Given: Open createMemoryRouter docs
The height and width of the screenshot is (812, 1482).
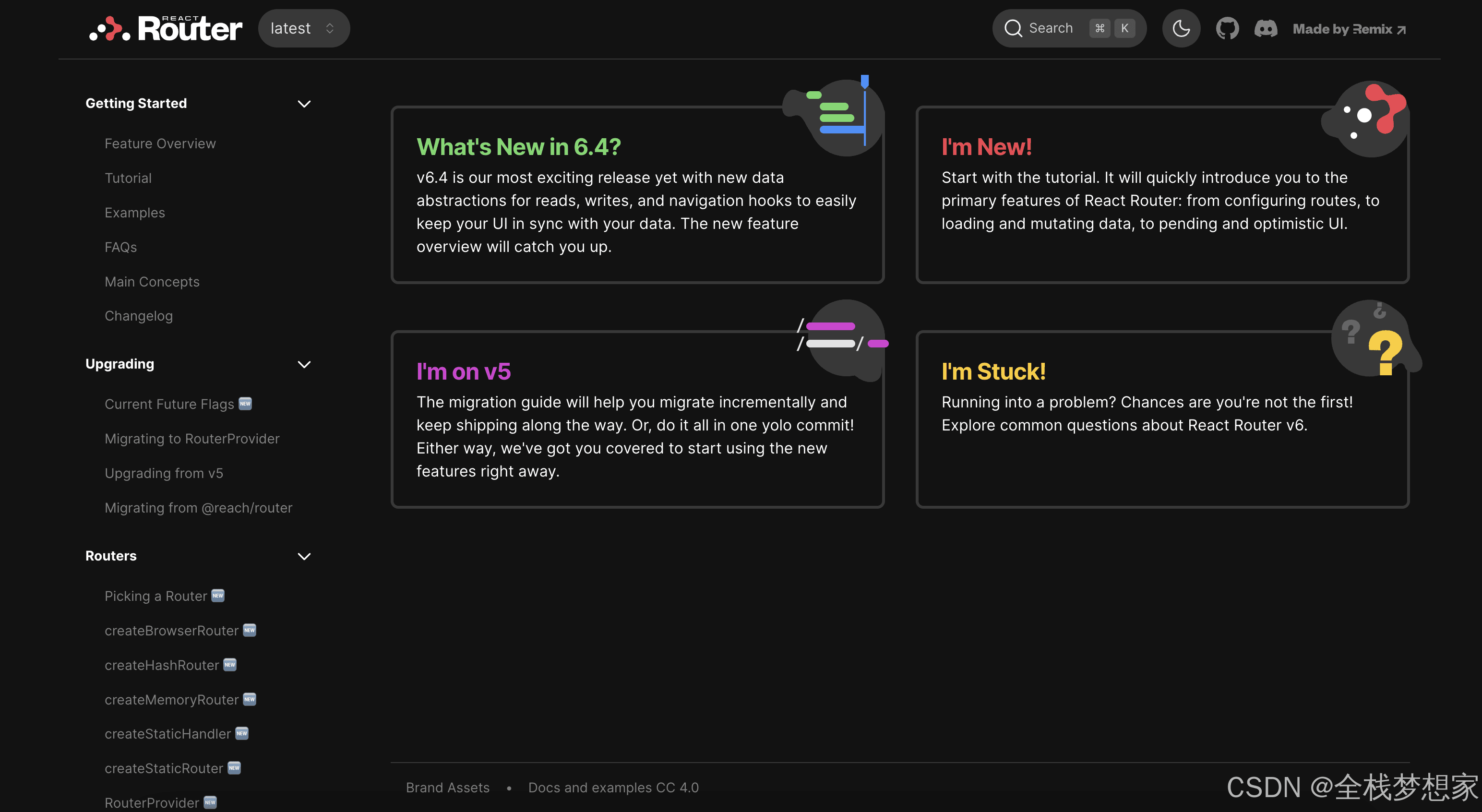Looking at the screenshot, I should click(x=171, y=699).
